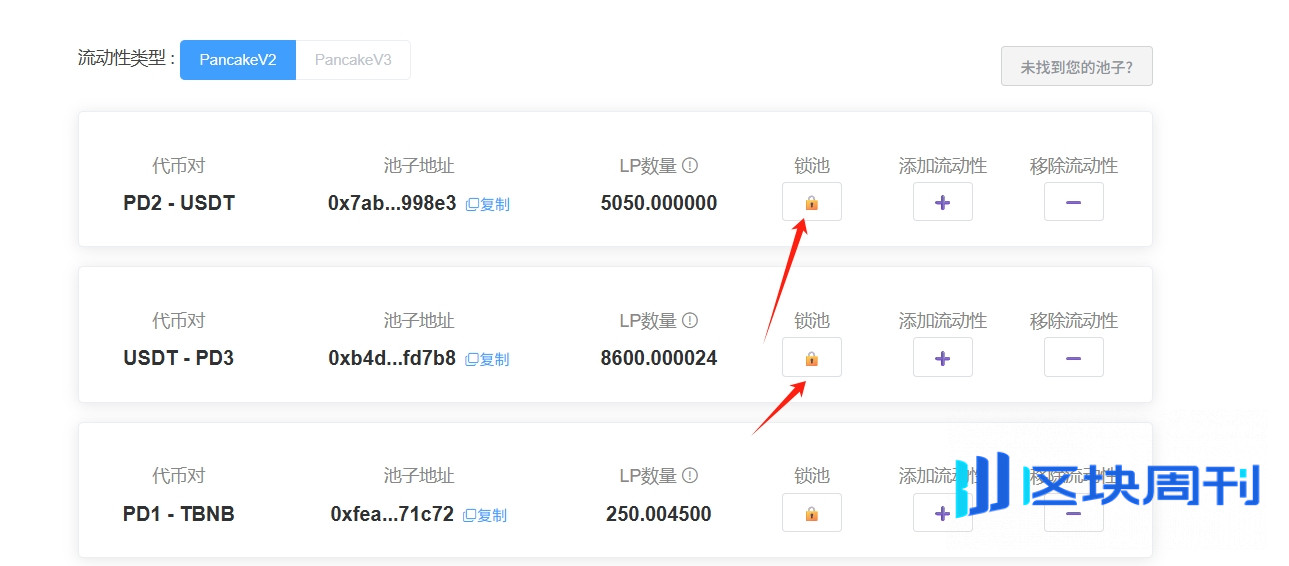
Task: Click 锁池 heading in PD2 - USDT card
Action: (x=812, y=165)
